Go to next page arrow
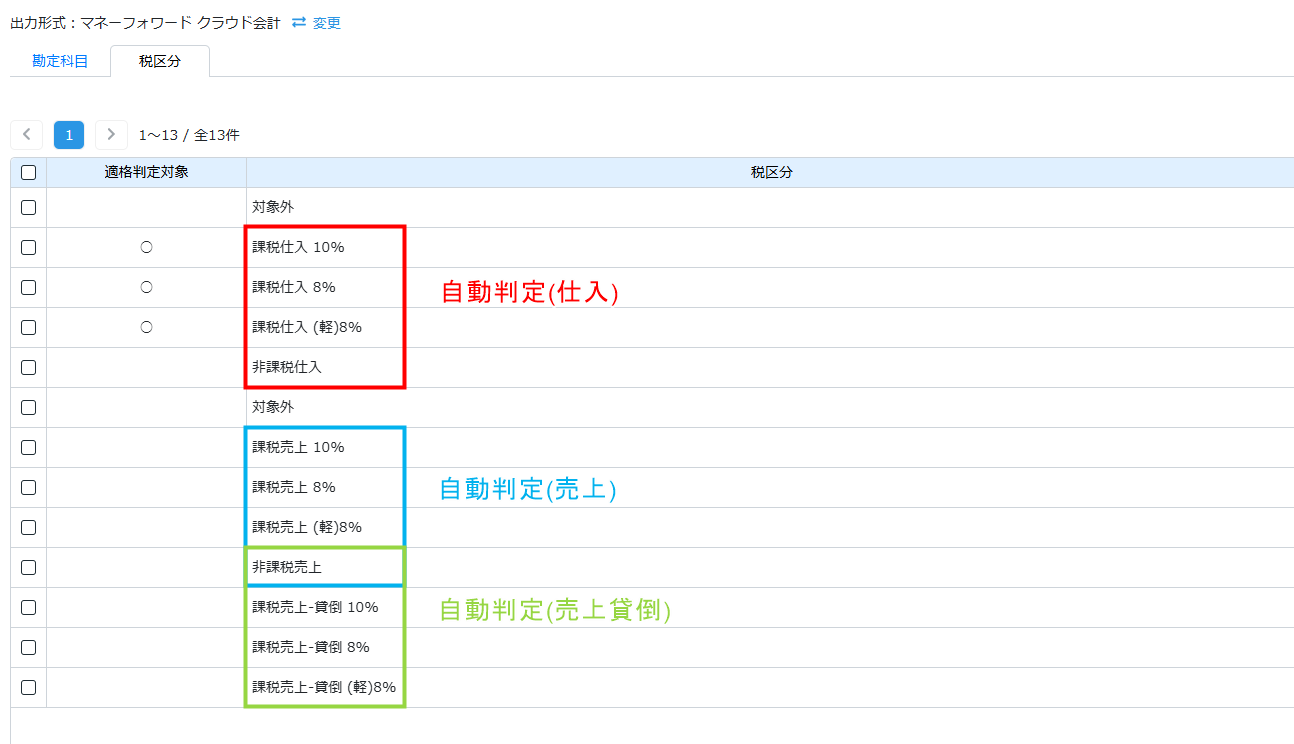1294x744 pixels. [x=111, y=135]
